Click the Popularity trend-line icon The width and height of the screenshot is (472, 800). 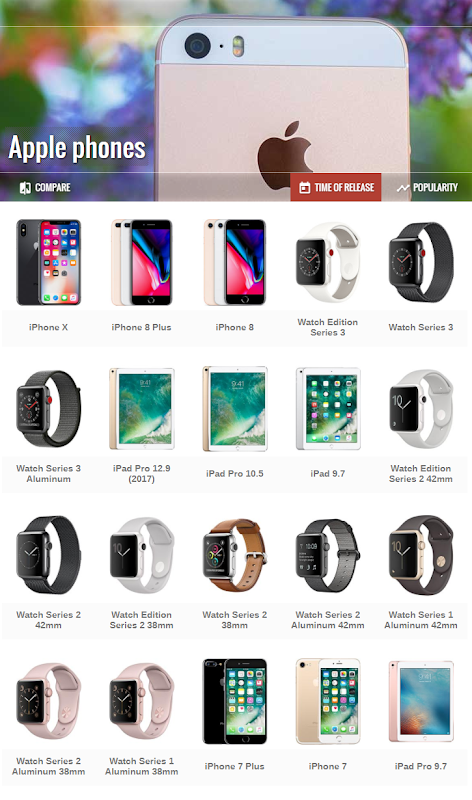pos(403,188)
